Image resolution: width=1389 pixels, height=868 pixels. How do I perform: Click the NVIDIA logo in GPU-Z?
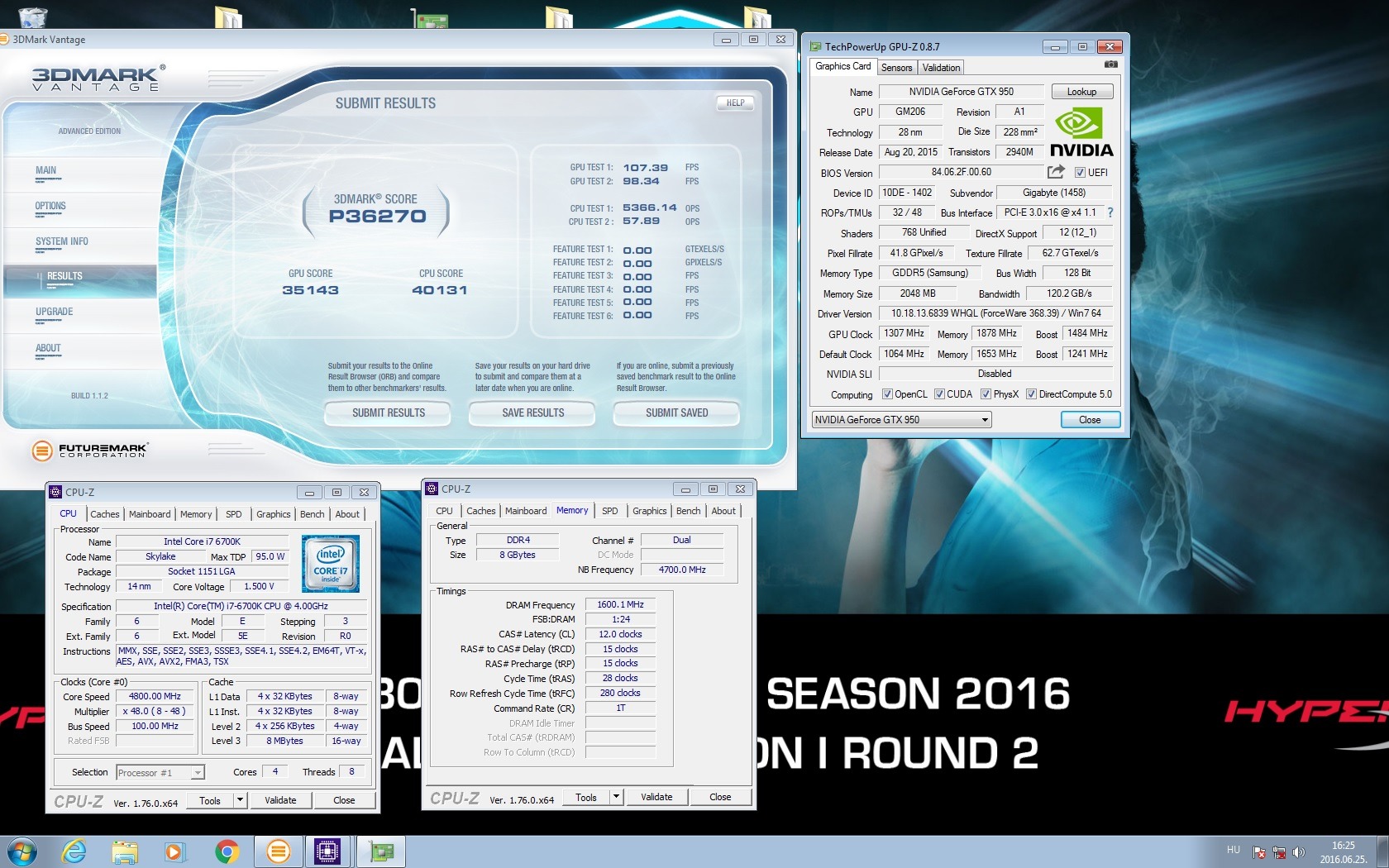1081,132
